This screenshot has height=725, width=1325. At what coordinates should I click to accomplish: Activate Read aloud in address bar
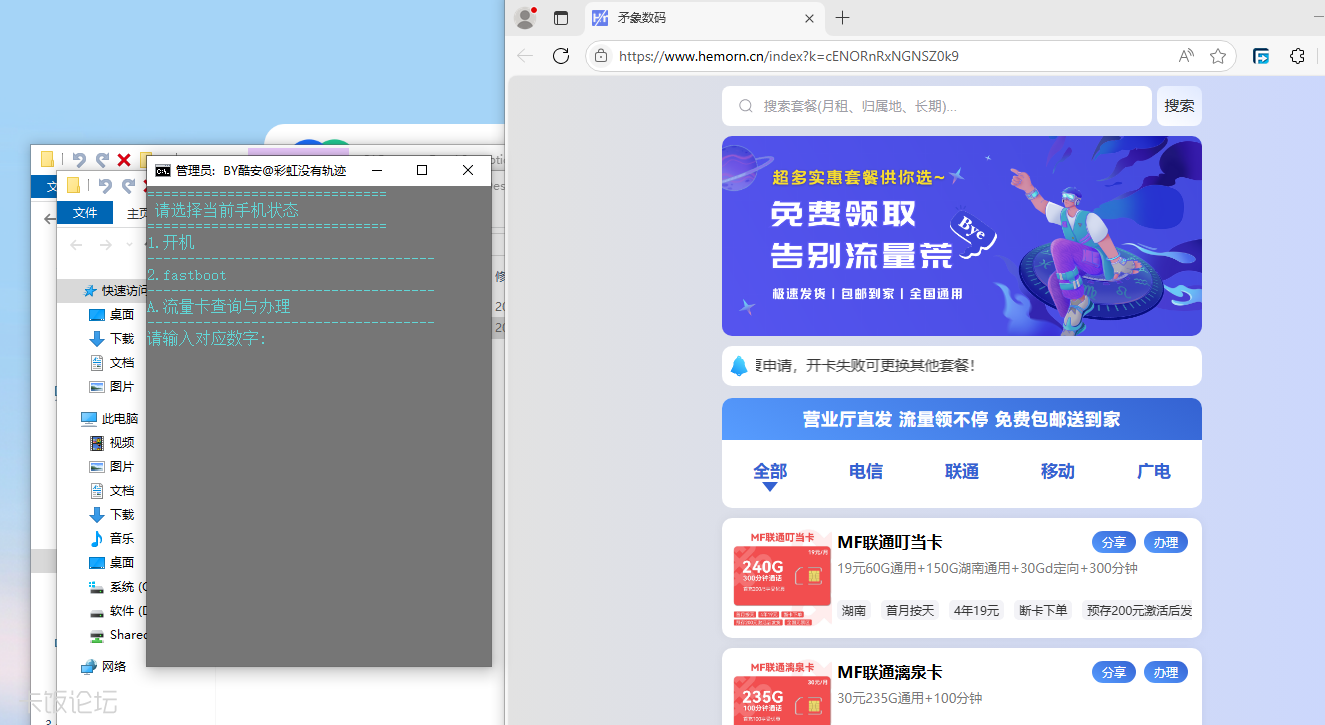(1186, 56)
